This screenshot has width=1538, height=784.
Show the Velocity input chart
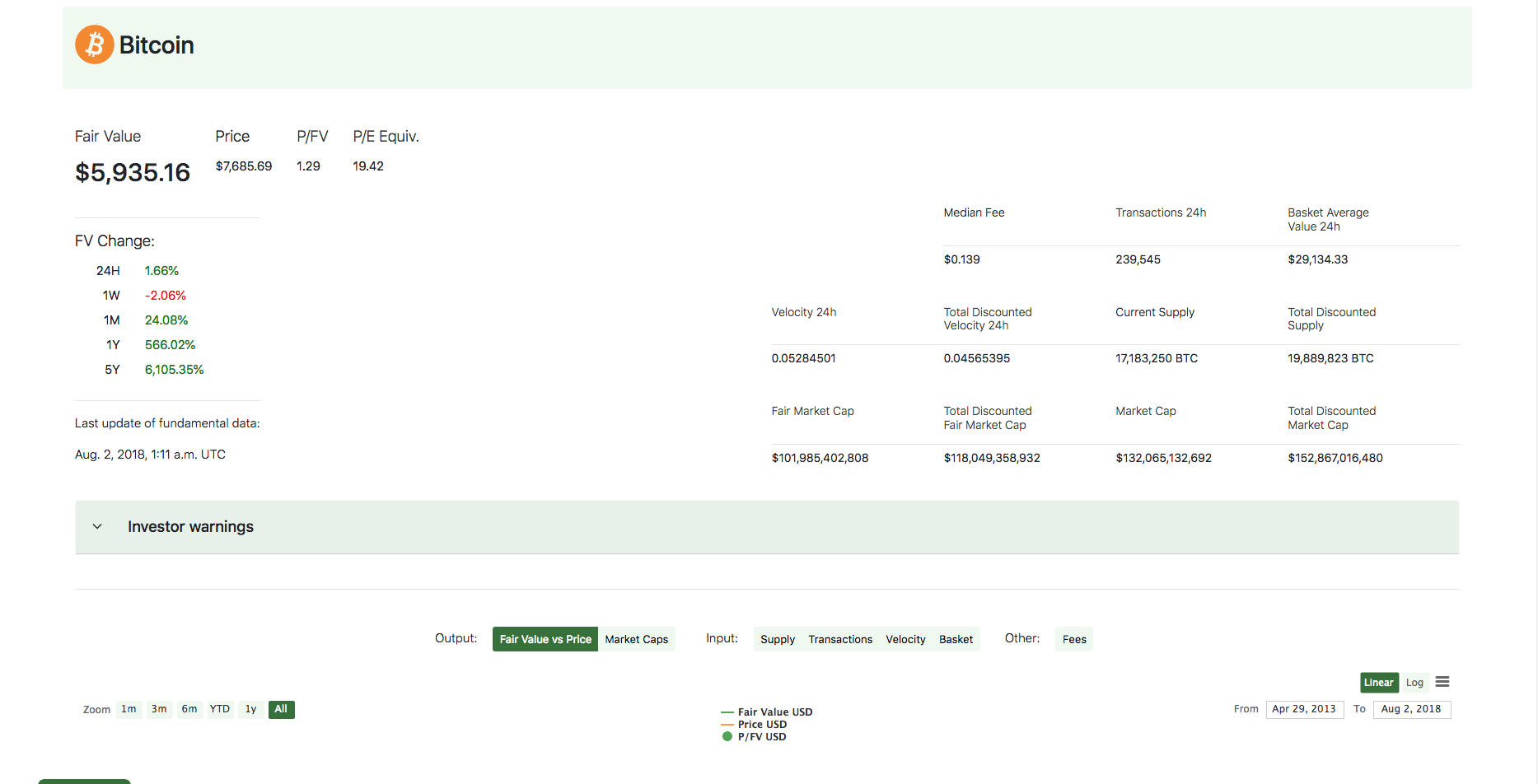click(x=905, y=639)
